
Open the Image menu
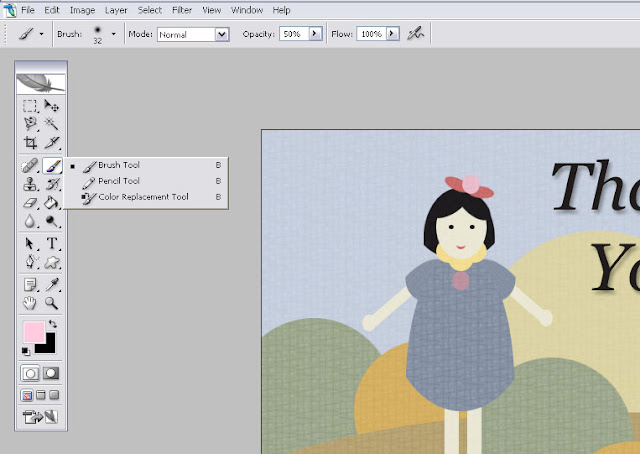[82, 10]
